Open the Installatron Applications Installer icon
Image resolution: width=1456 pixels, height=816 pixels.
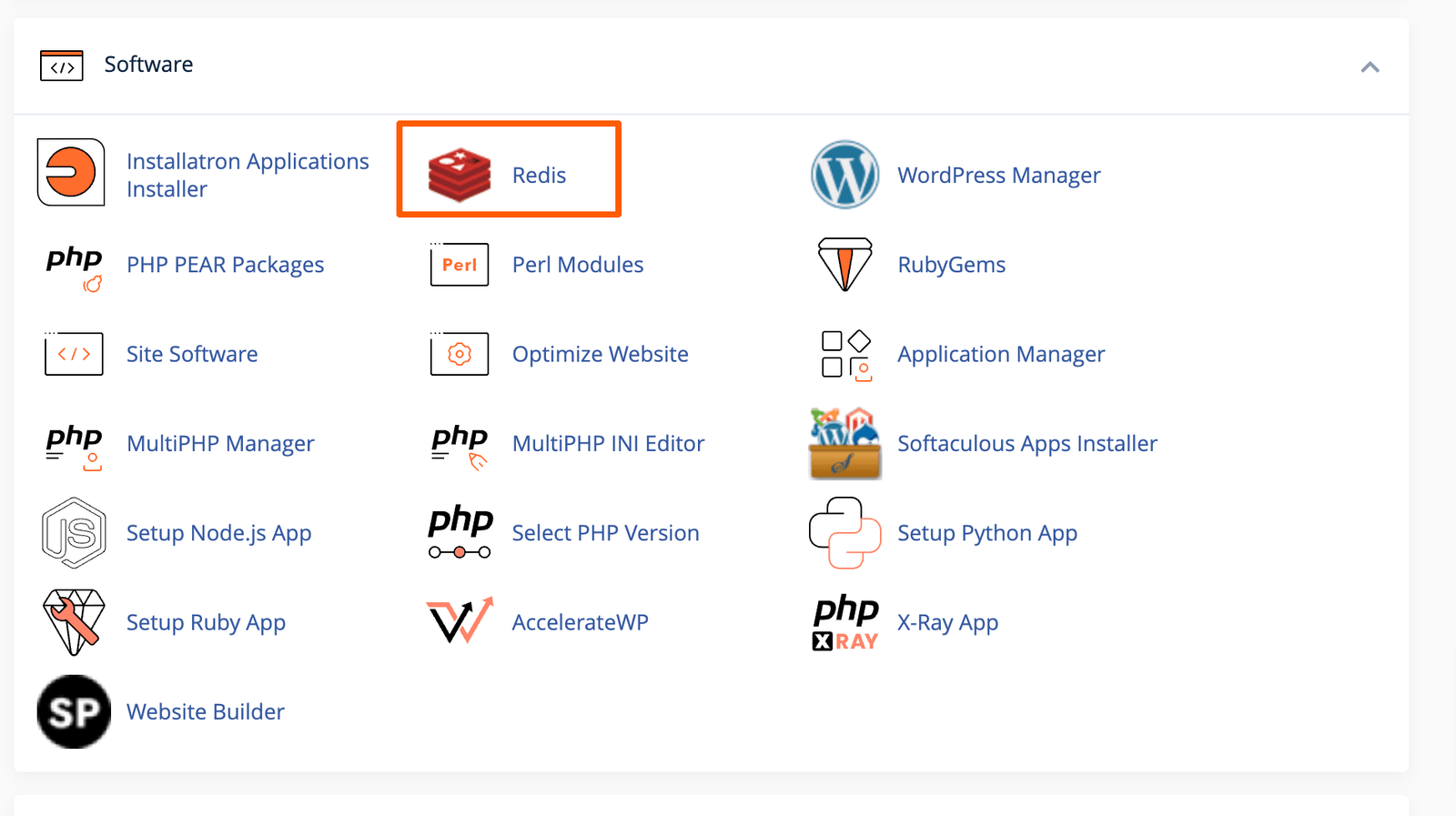coord(71,172)
